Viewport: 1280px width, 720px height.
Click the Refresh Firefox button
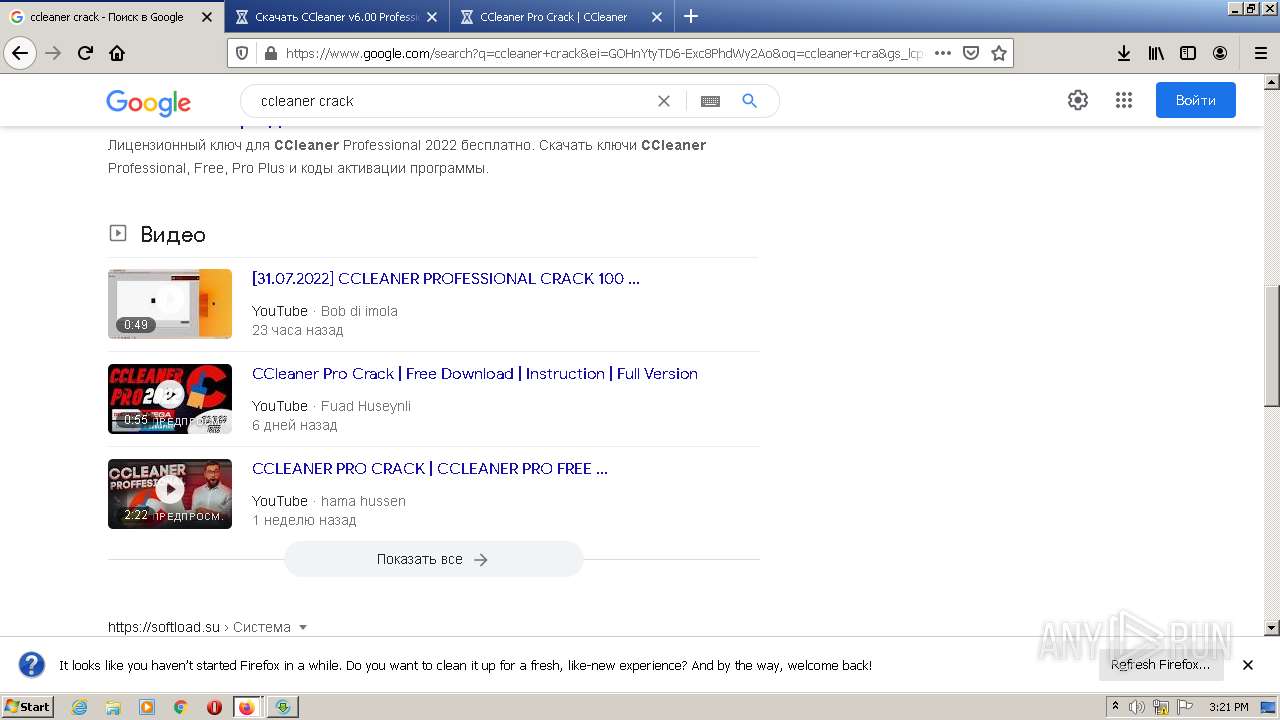(1160, 665)
